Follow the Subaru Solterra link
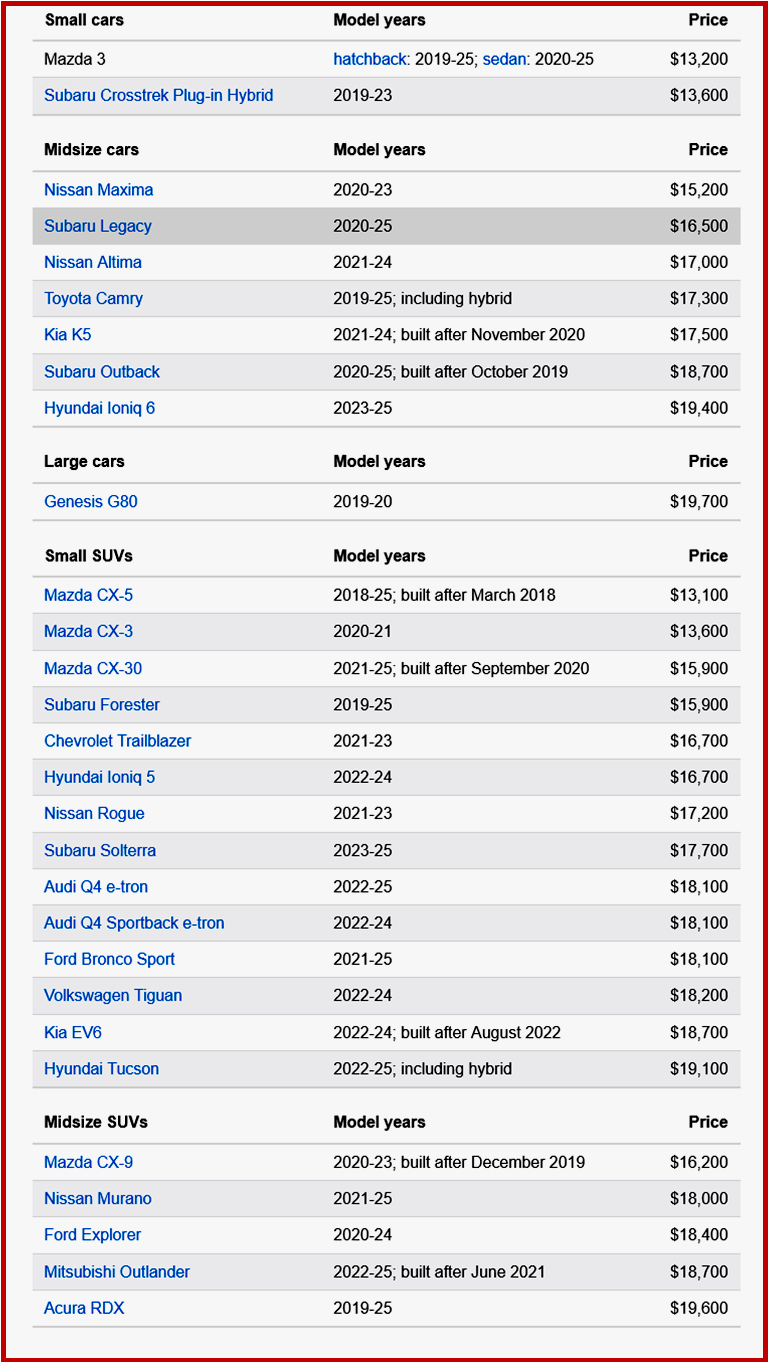The image size is (769, 1363). tap(100, 851)
